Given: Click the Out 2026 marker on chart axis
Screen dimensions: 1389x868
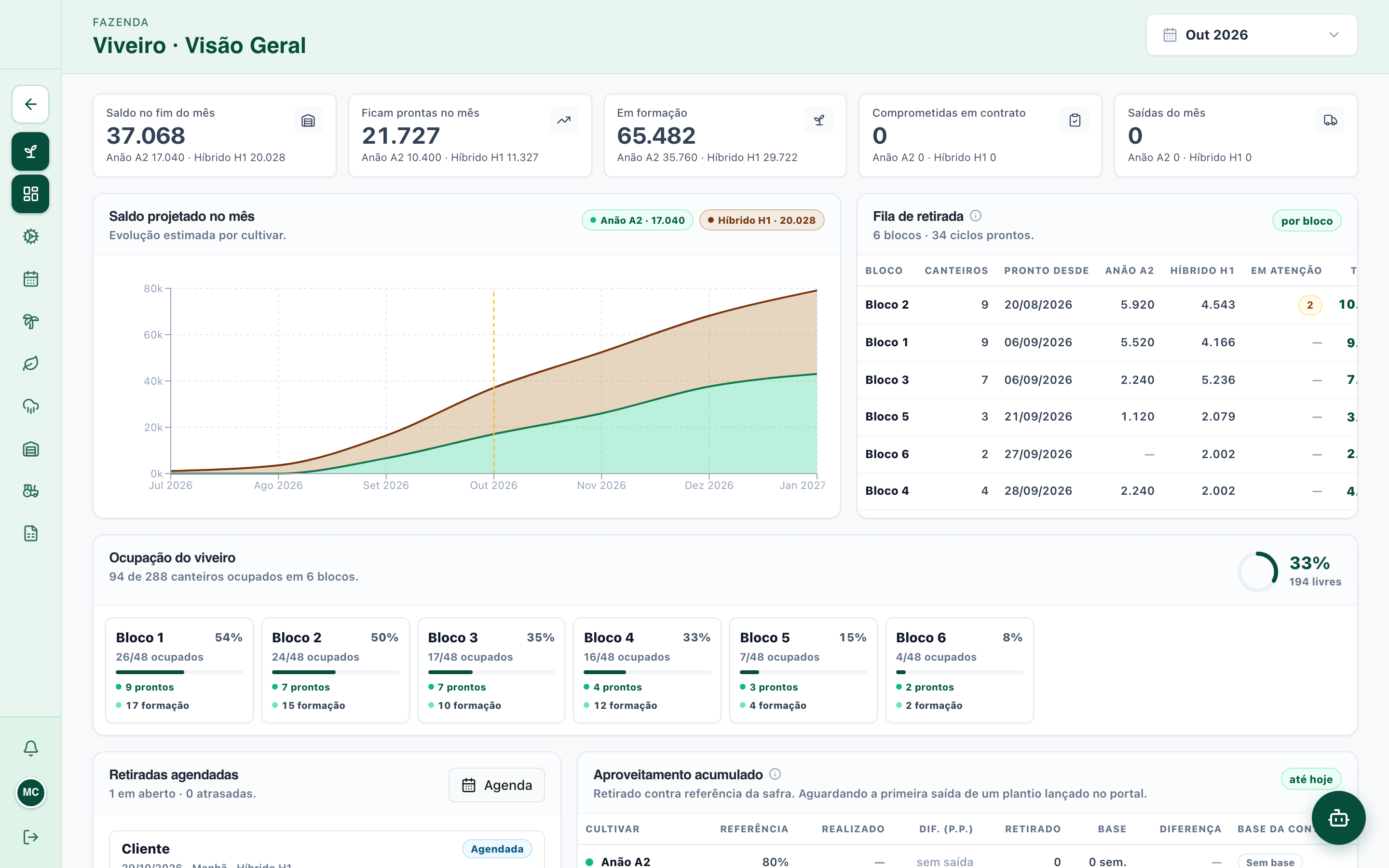Looking at the screenshot, I should 493,485.
